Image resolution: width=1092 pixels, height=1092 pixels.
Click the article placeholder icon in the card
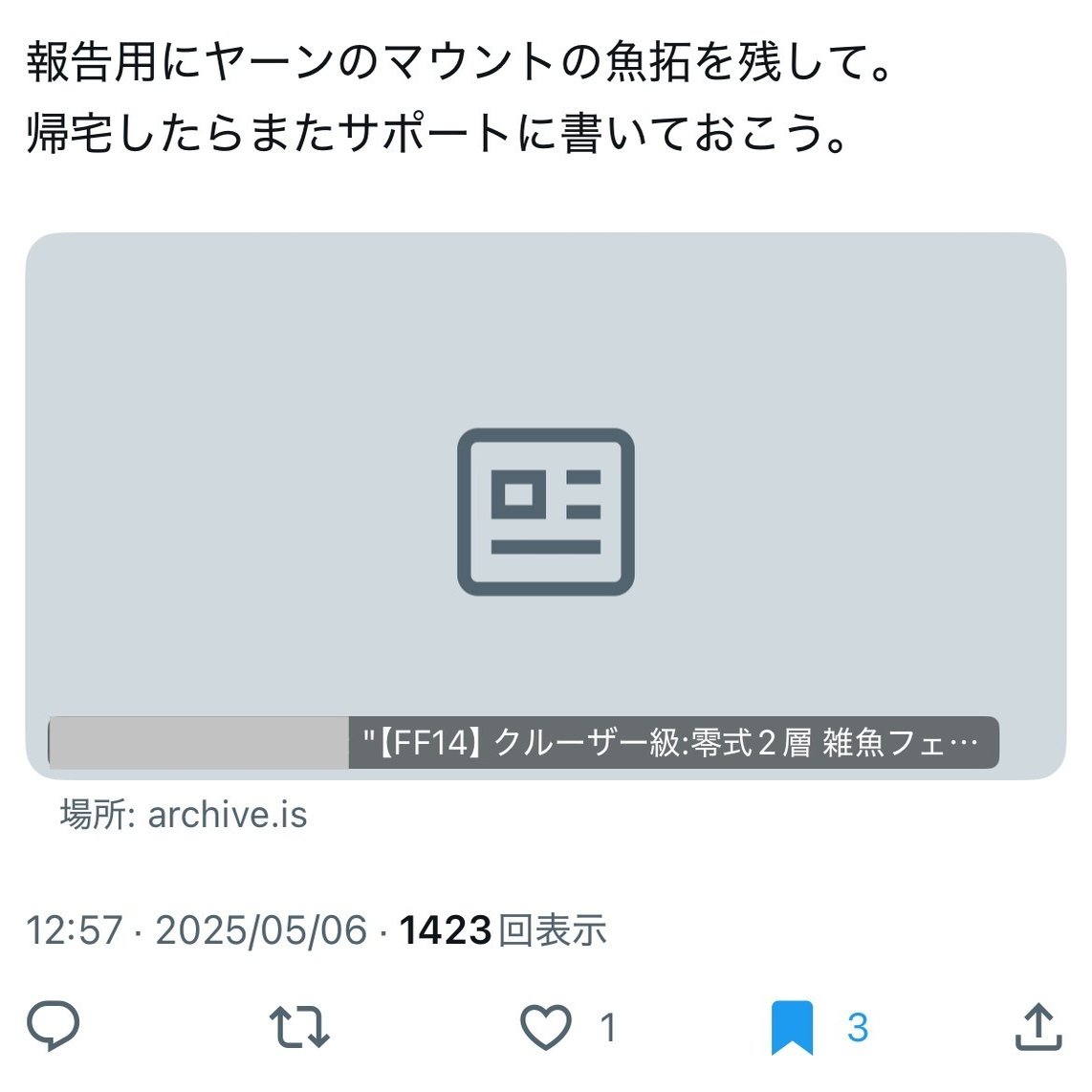point(546,512)
